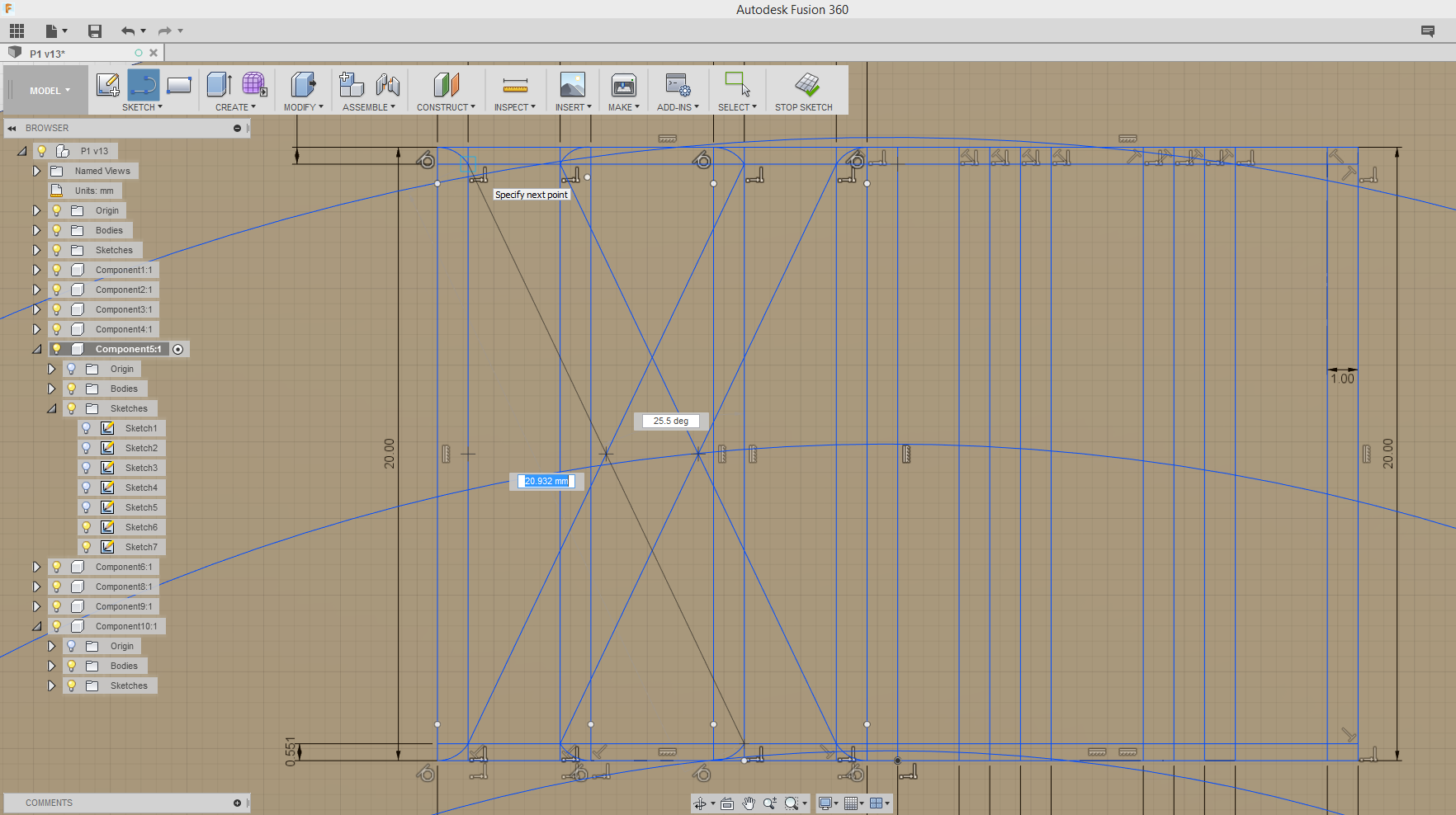Click the Inspect measure icon
Image resolution: width=1456 pixels, height=815 pixels.
(x=515, y=85)
